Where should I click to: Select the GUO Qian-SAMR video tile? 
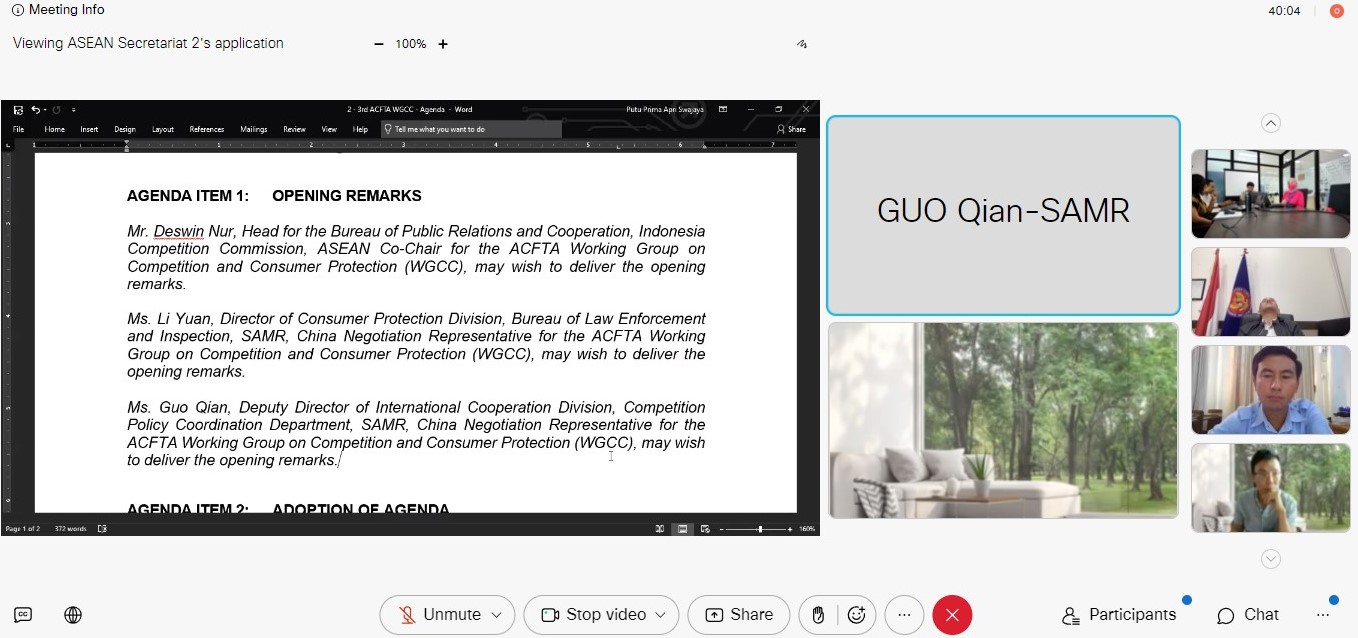[1003, 215]
